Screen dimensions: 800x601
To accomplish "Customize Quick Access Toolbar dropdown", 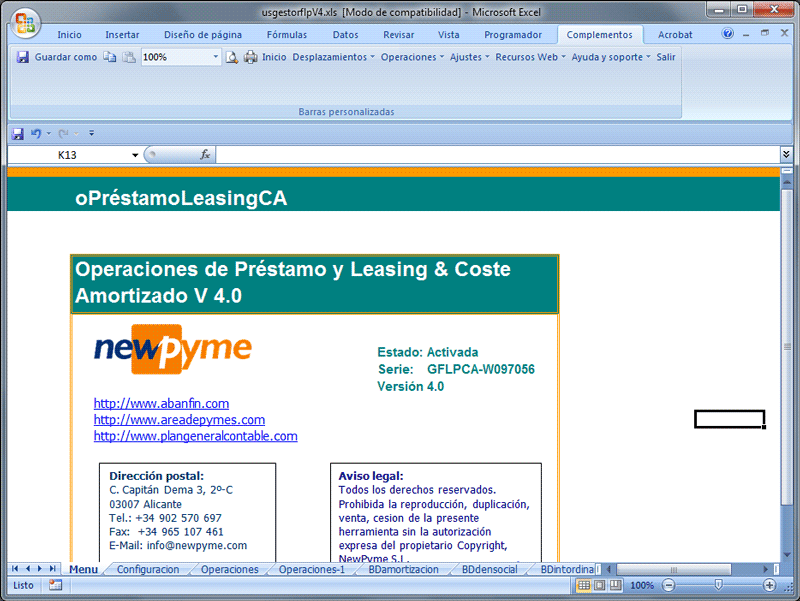I will click(x=91, y=134).
